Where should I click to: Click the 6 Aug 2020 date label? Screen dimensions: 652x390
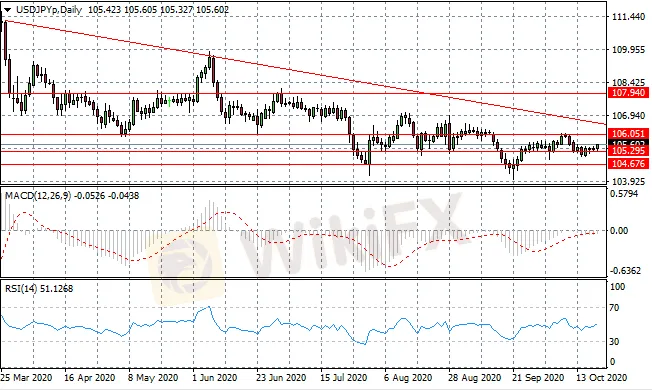coord(409,378)
